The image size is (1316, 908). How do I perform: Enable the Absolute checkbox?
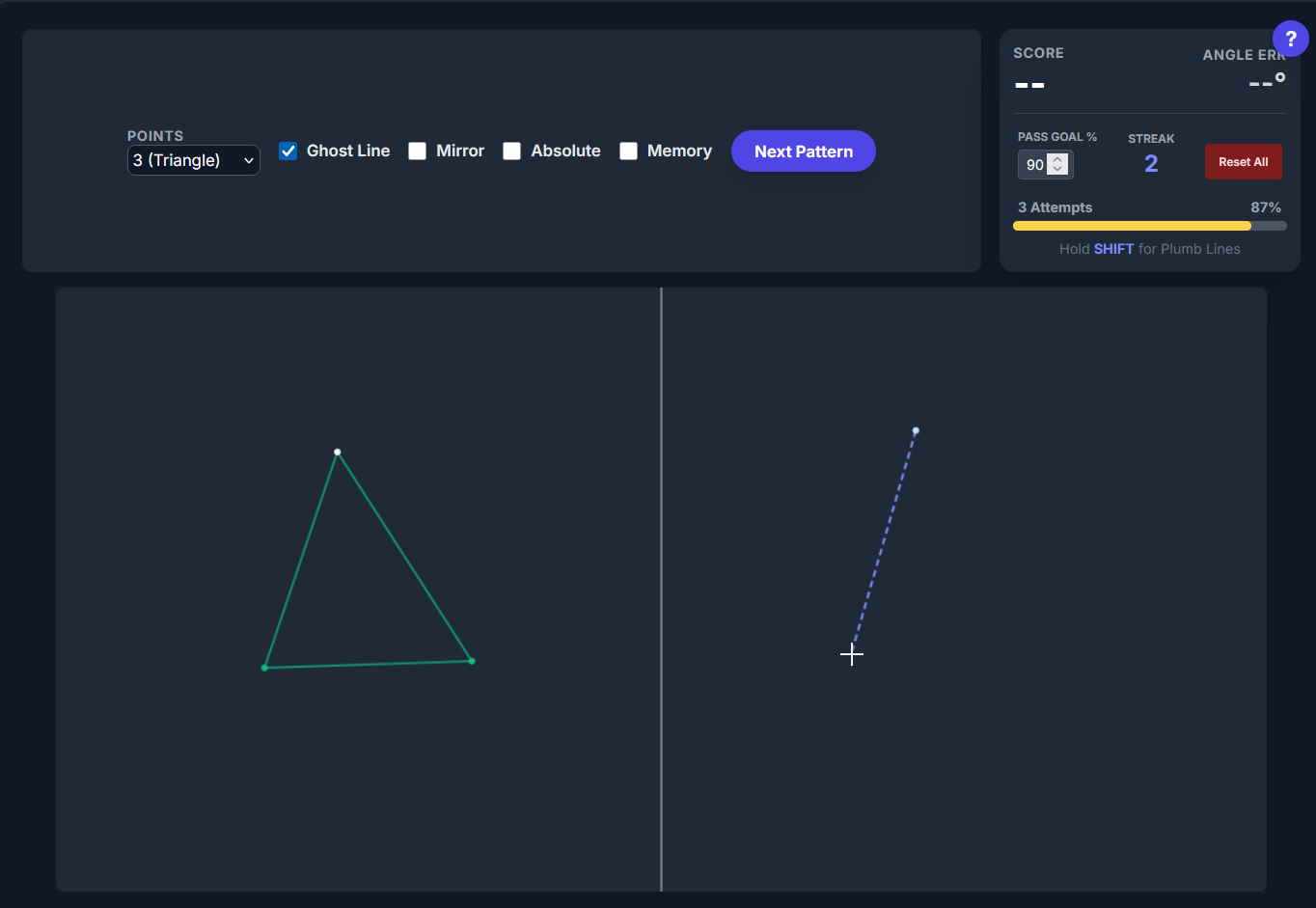(x=511, y=151)
